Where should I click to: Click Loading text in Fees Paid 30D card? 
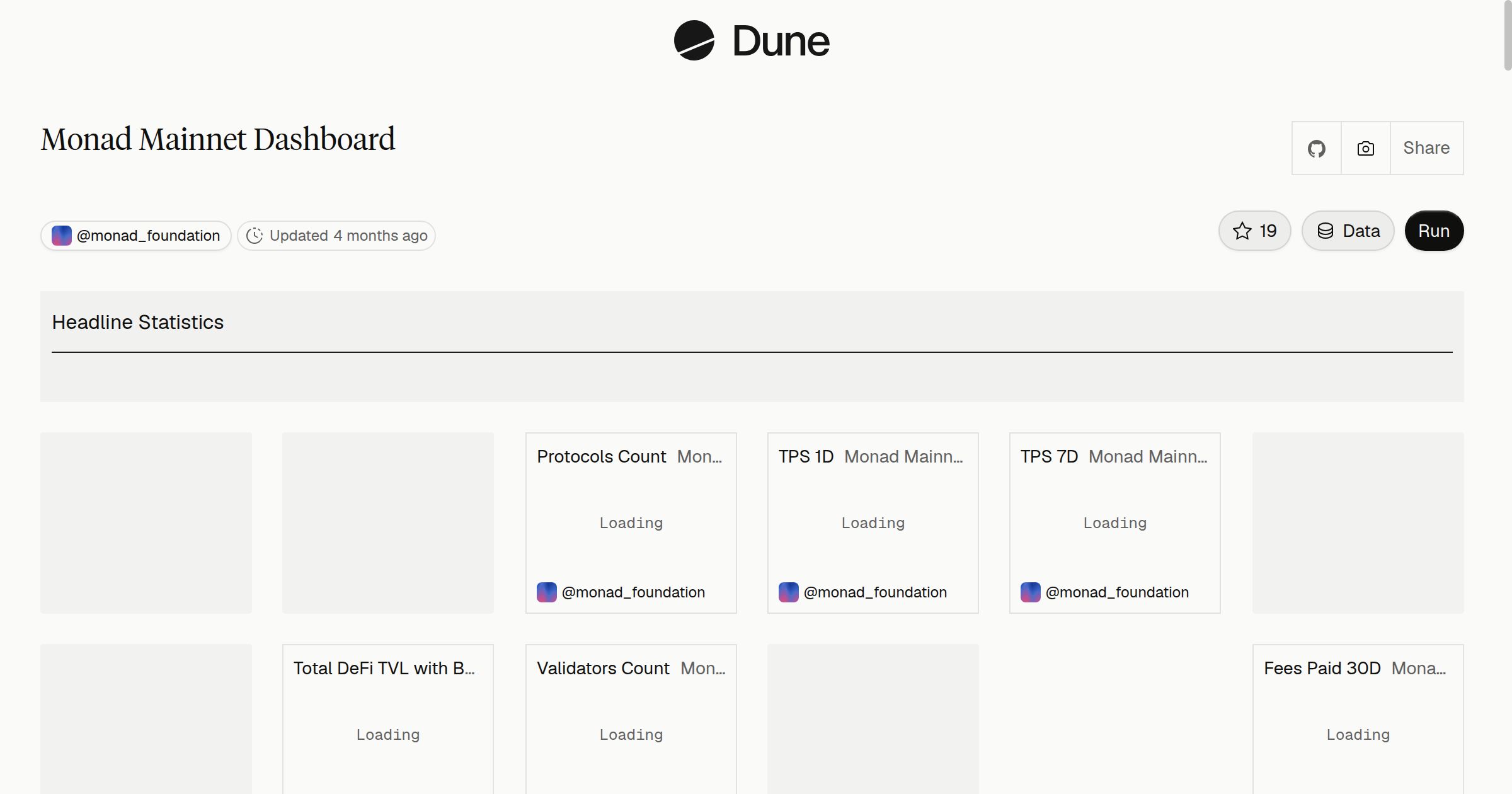pos(1358,735)
